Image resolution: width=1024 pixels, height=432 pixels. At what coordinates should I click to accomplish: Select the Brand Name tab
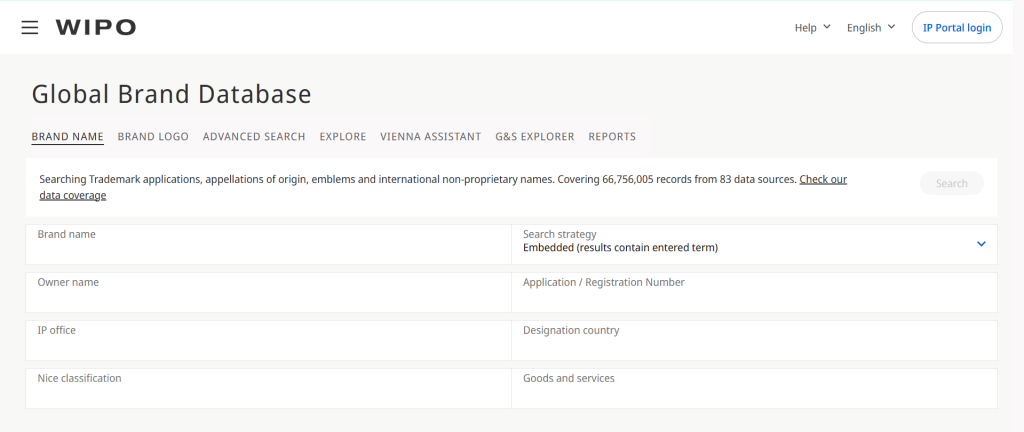click(67, 137)
